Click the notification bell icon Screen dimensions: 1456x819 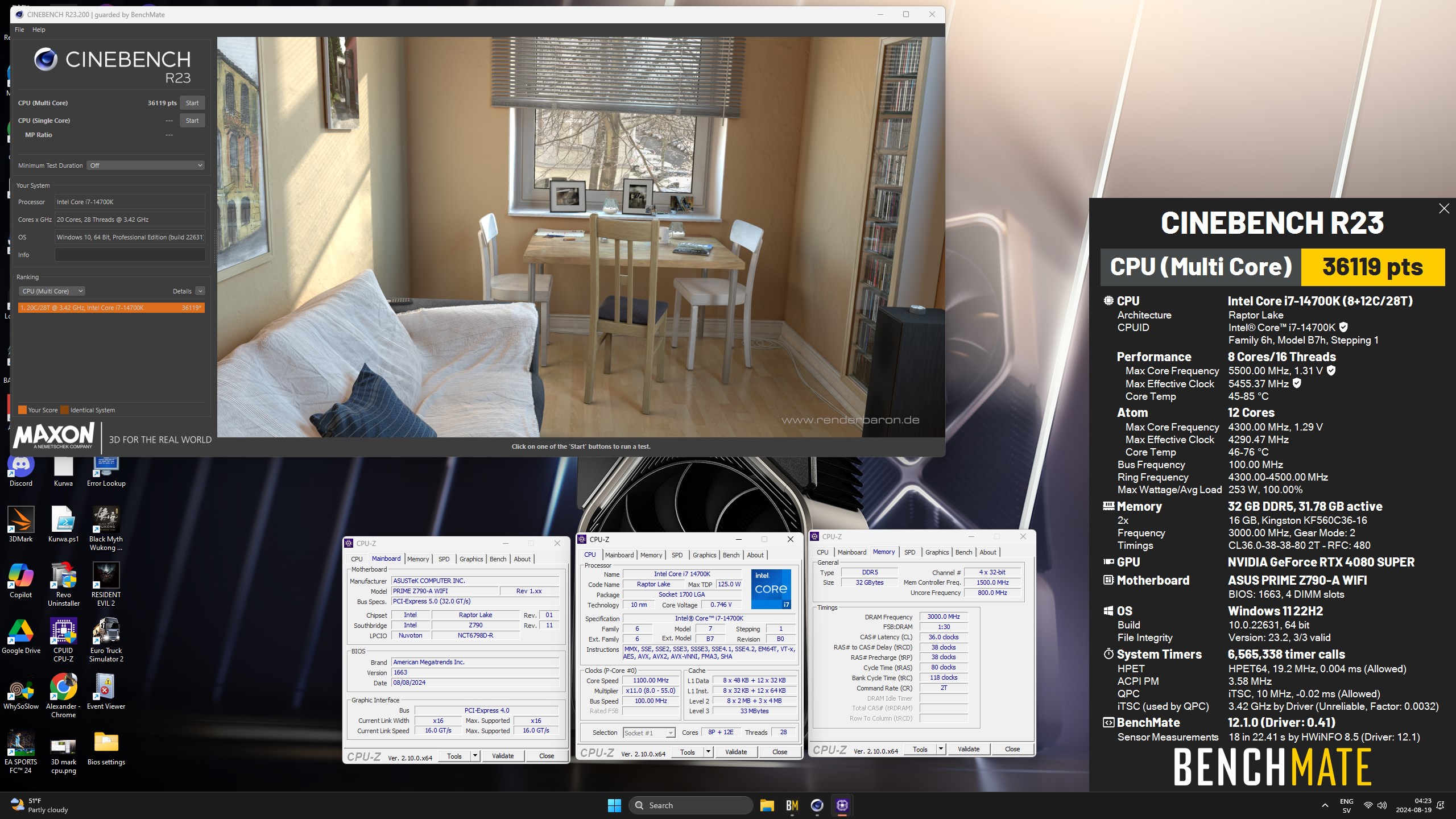coord(1441,805)
